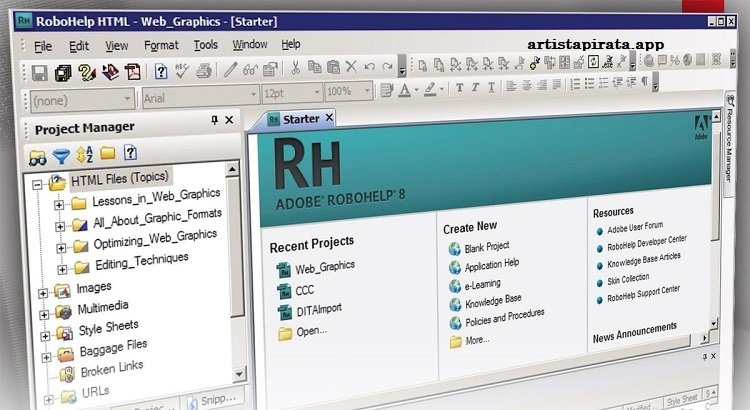Click the help page icon in Project Manager toolbar
The image size is (750, 410).
pyautogui.click(x=130, y=153)
